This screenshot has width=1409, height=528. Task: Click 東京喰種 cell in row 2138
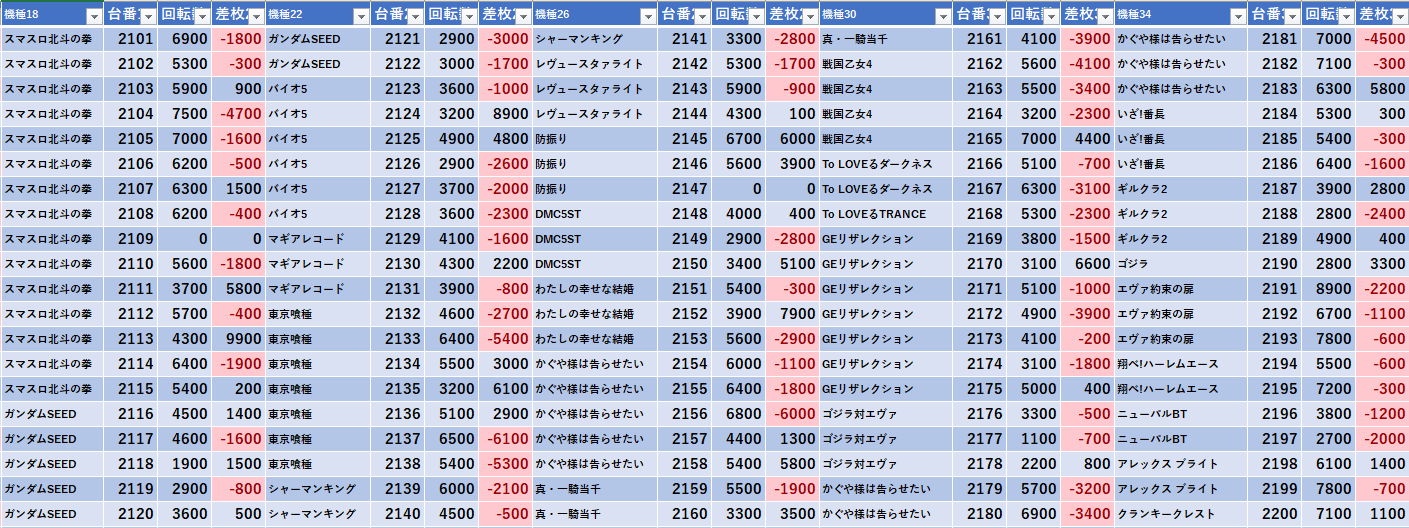[318, 464]
